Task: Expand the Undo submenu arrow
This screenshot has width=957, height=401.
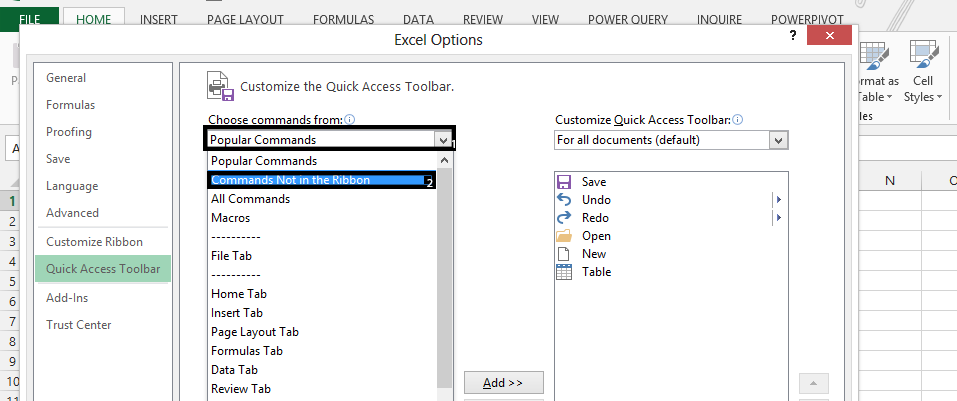Action: pyautogui.click(x=778, y=200)
